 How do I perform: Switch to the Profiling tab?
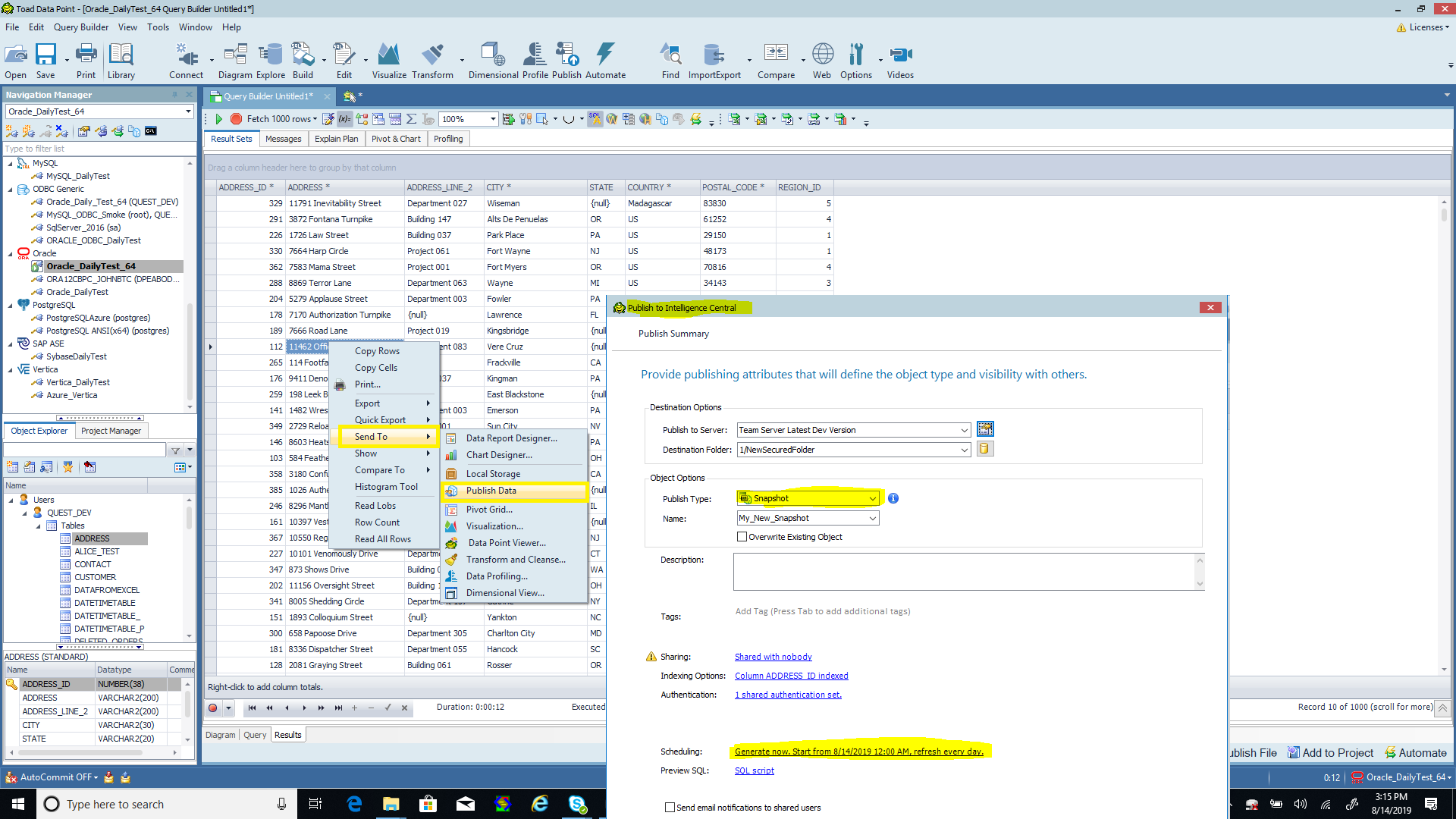[448, 139]
